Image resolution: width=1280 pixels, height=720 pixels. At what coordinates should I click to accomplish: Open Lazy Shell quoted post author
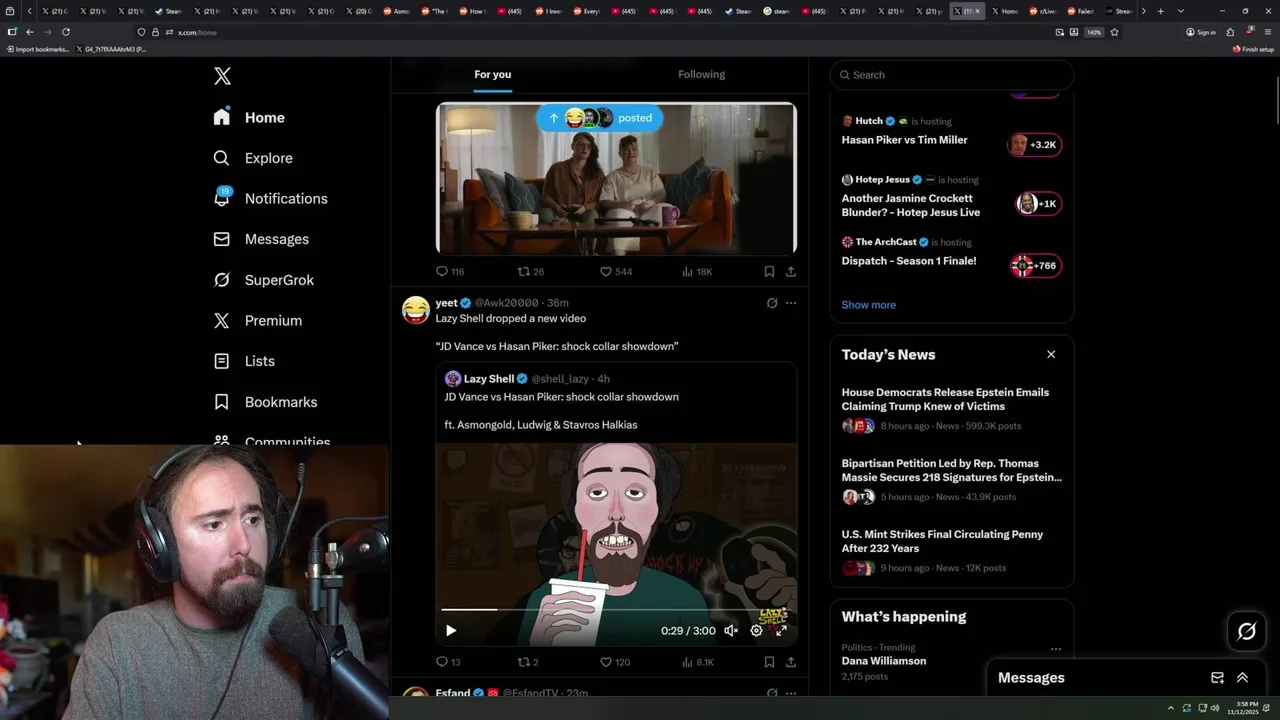pyautogui.click(x=488, y=379)
